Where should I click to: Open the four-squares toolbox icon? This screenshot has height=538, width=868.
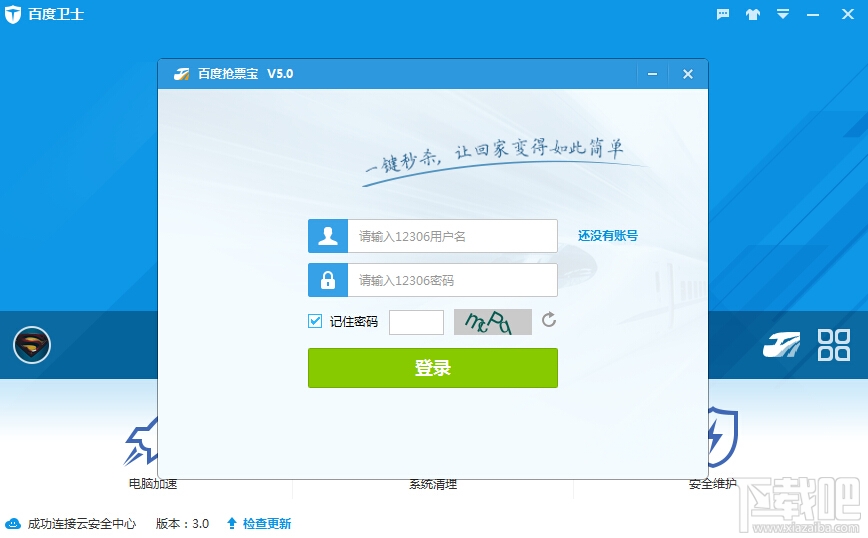[834, 345]
